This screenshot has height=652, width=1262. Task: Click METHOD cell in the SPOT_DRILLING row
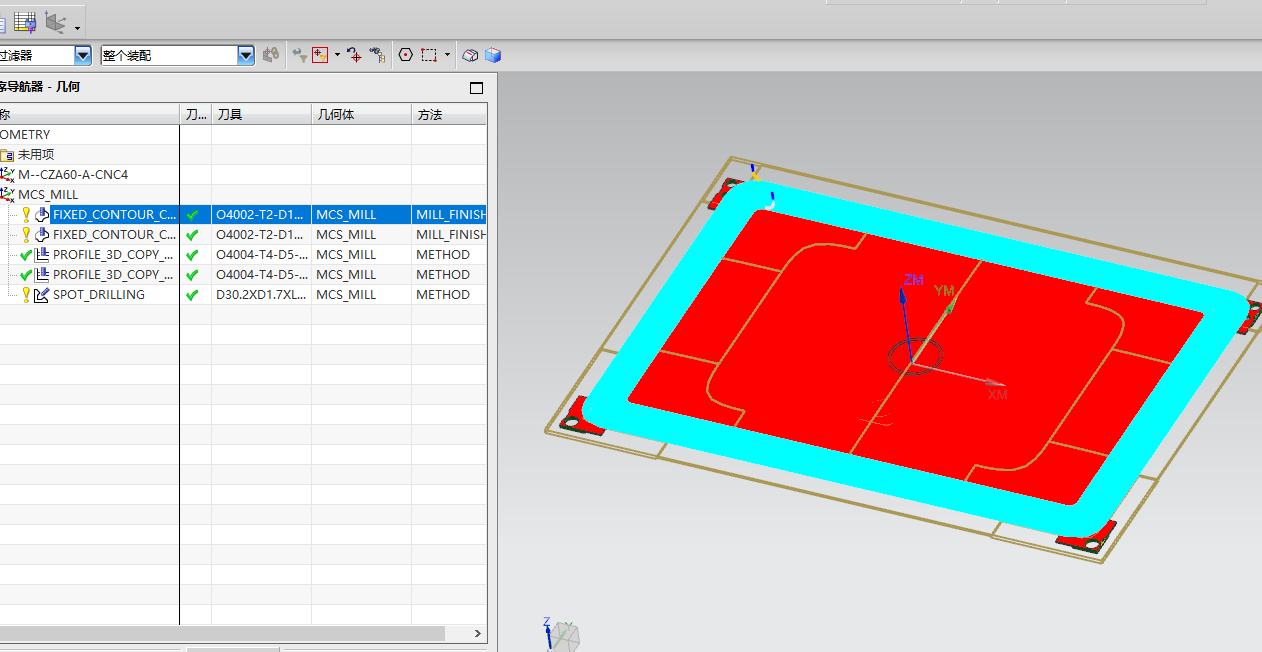point(449,294)
